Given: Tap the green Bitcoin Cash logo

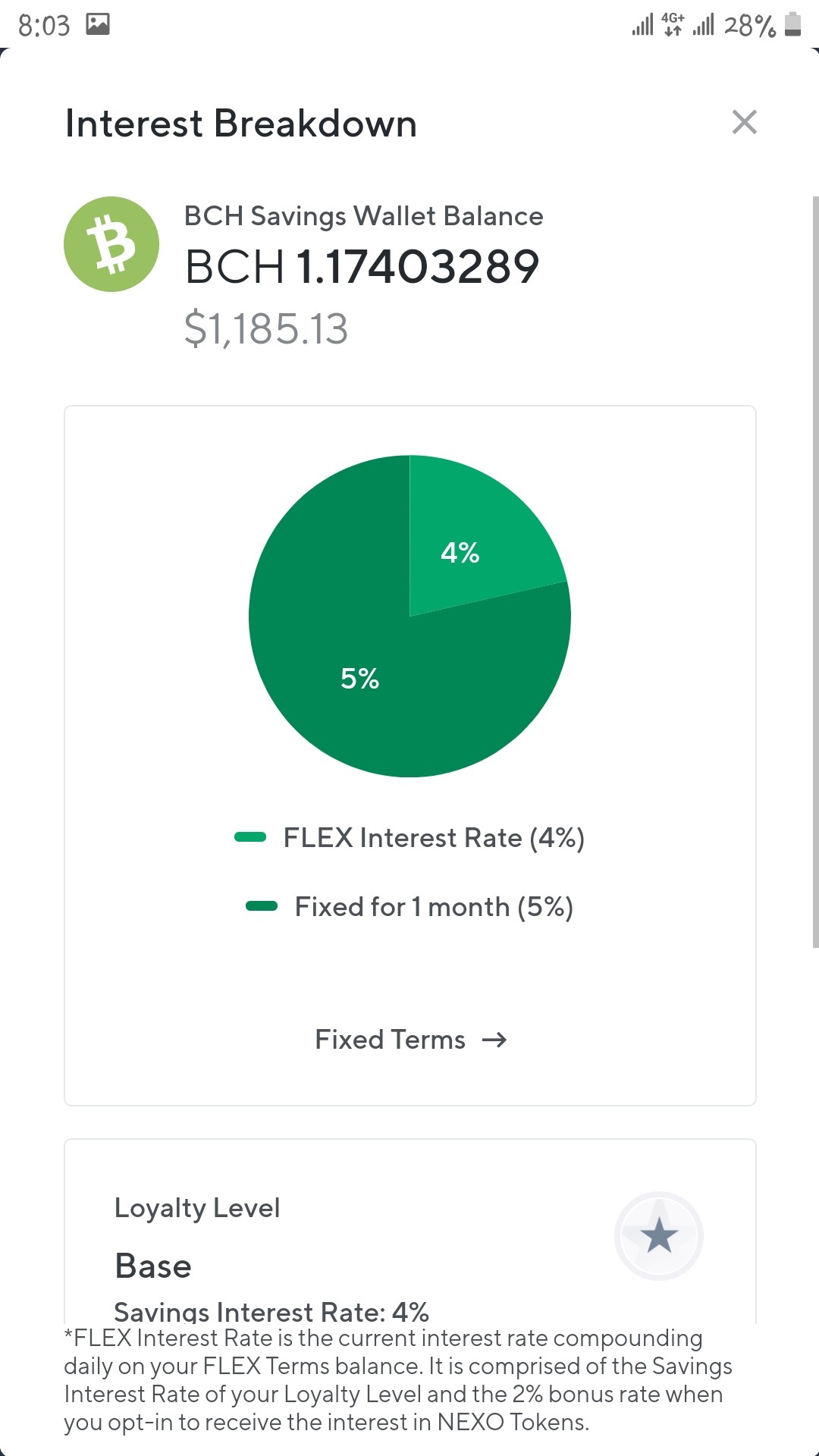Looking at the screenshot, I should click(x=111, y=244).
